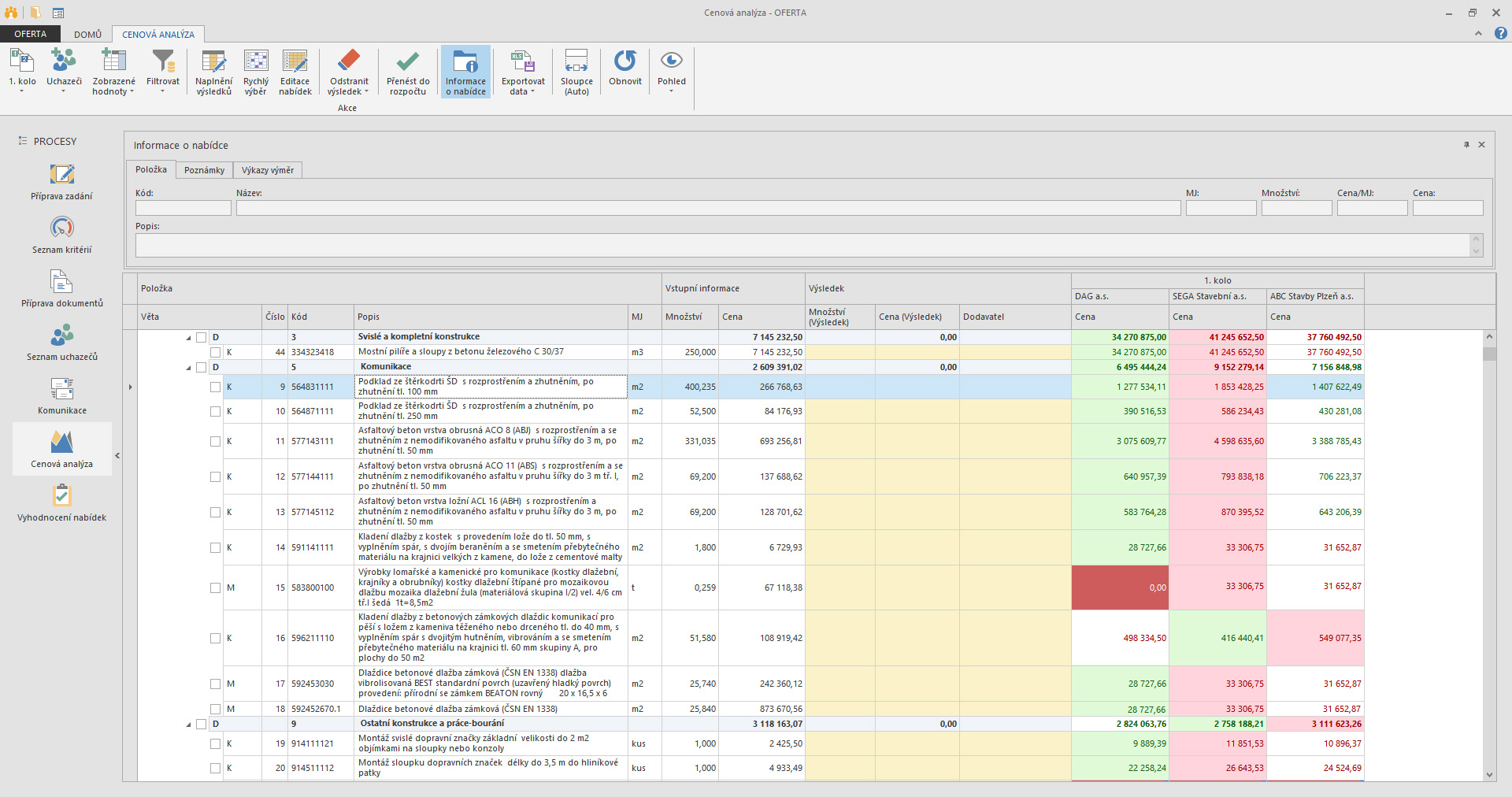Switch to the DOMŮ ribbon tab
The image size is (1512, 797).
88,34
